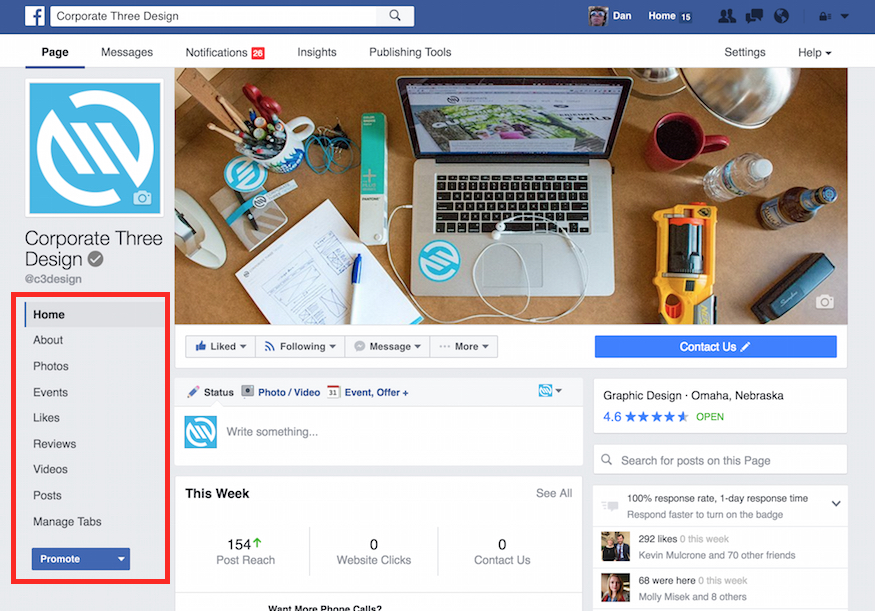Click the page logo beside composer
875x611 pixels.
coord(201,432)
